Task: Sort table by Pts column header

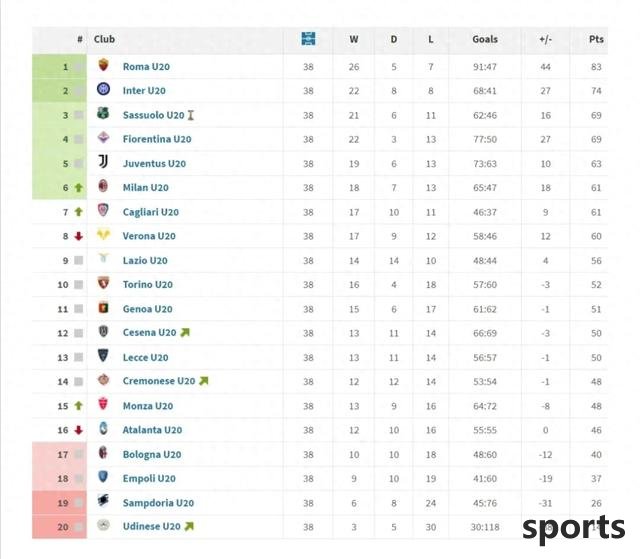Action: (x=596, y=39)
